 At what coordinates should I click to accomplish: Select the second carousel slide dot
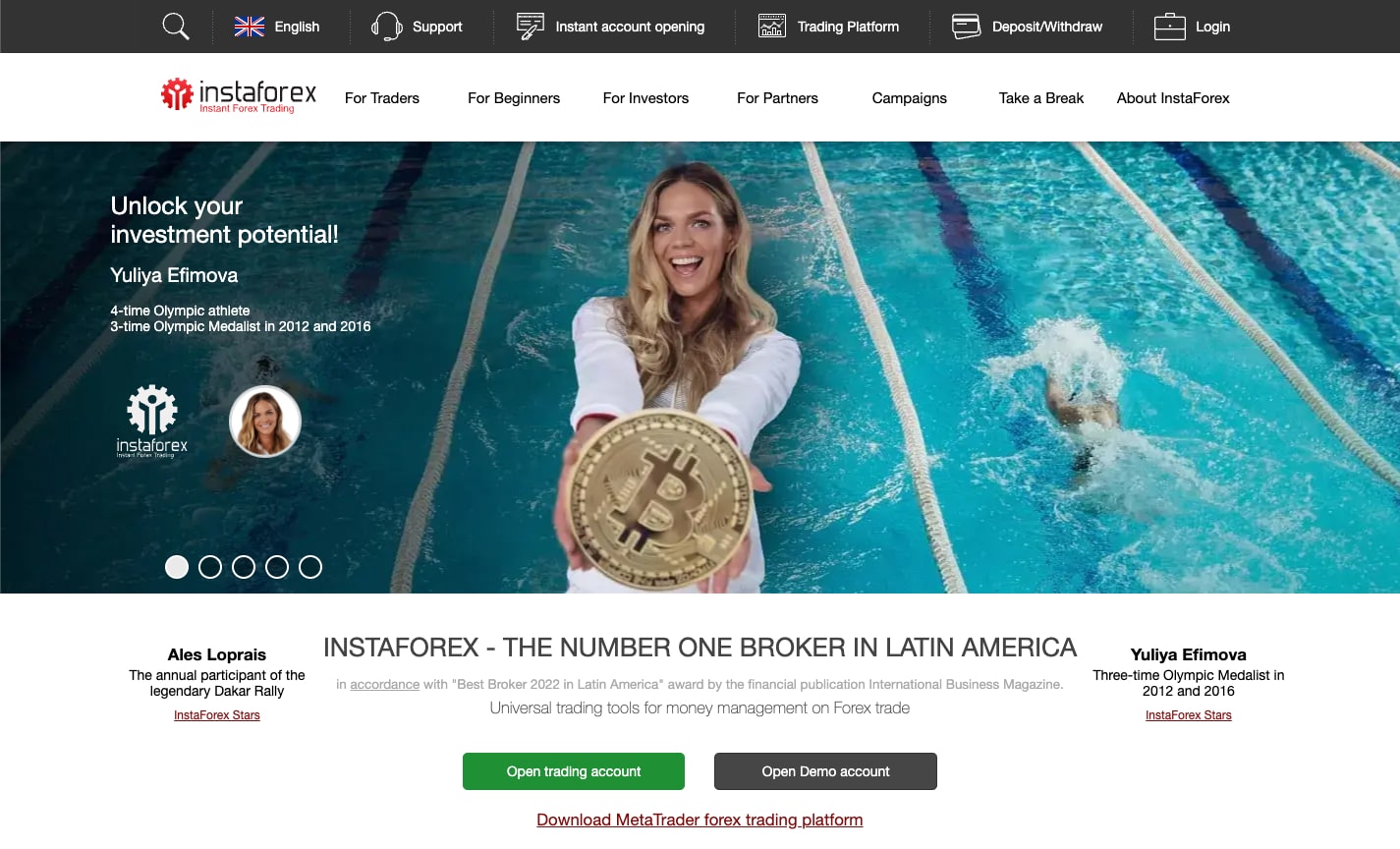[x=210, y=567]
